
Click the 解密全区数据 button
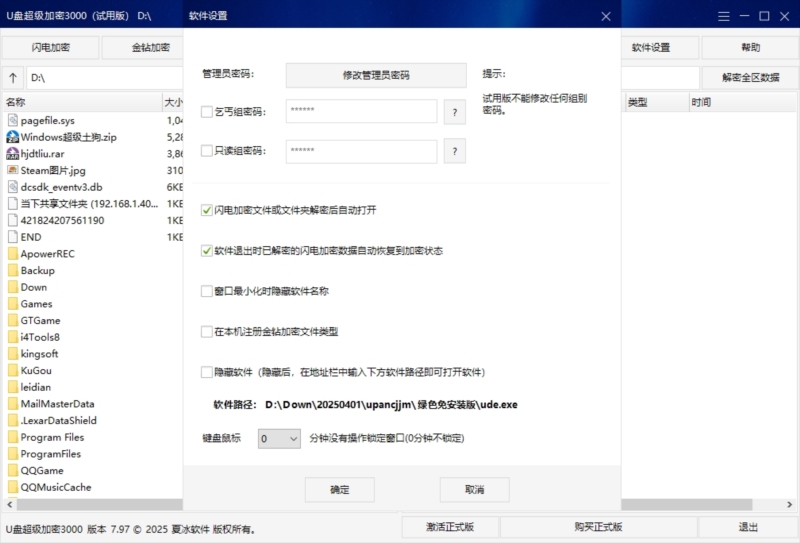point(750,78)
